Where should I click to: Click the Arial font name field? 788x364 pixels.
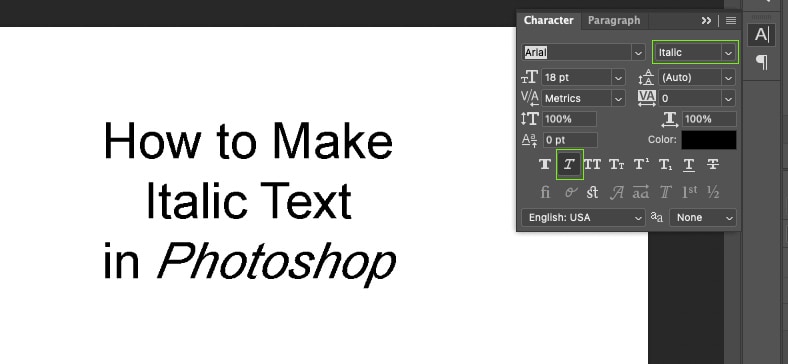(577, 52)
